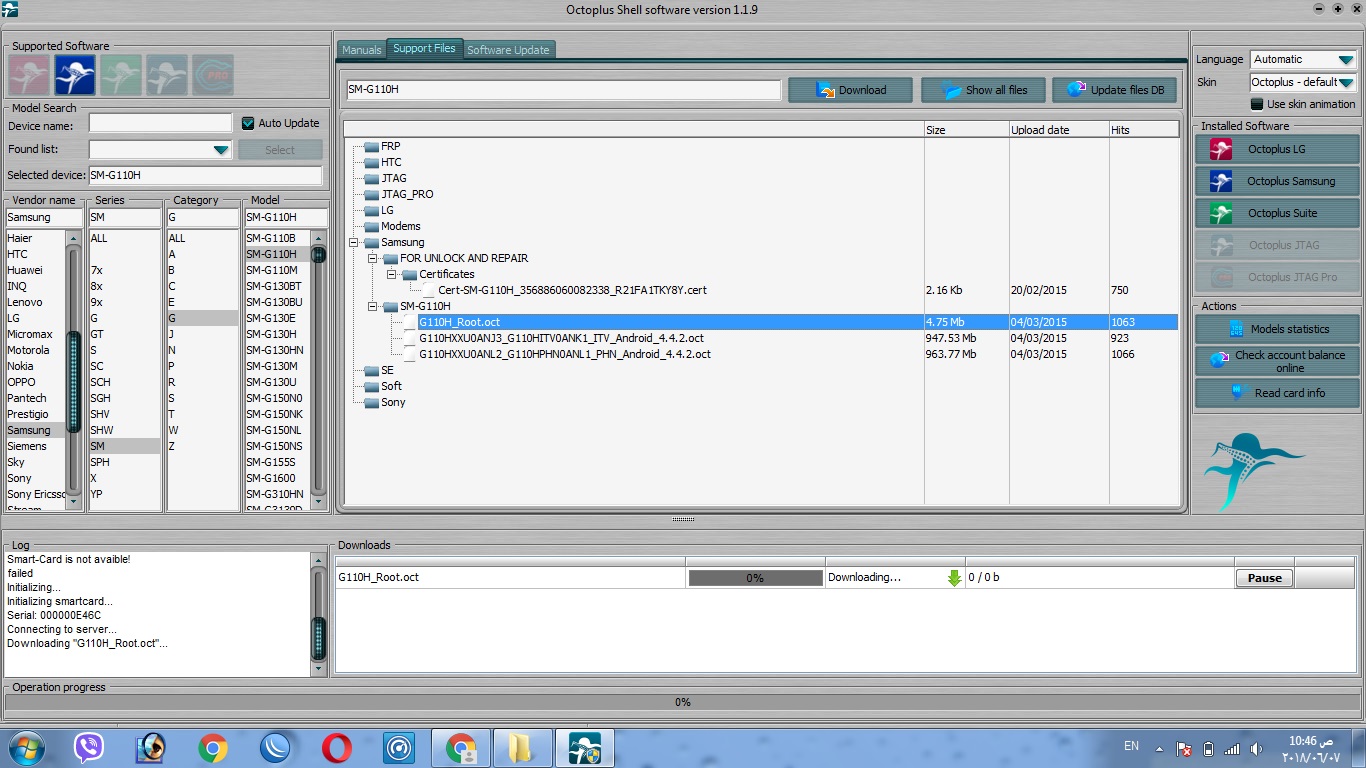The image size is (1366, 768).
Task: Switch to the Manuals tab
Action: [362, 50]
